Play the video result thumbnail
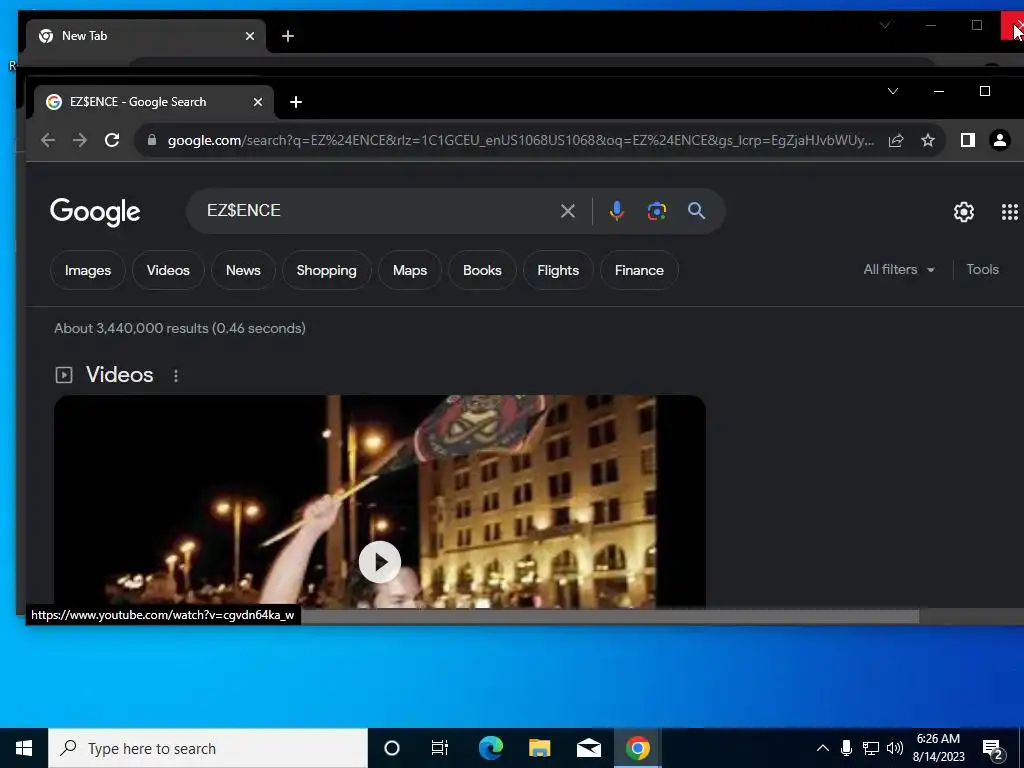The height and width of the screenshot is (768, 1024). tap(379, 562)
